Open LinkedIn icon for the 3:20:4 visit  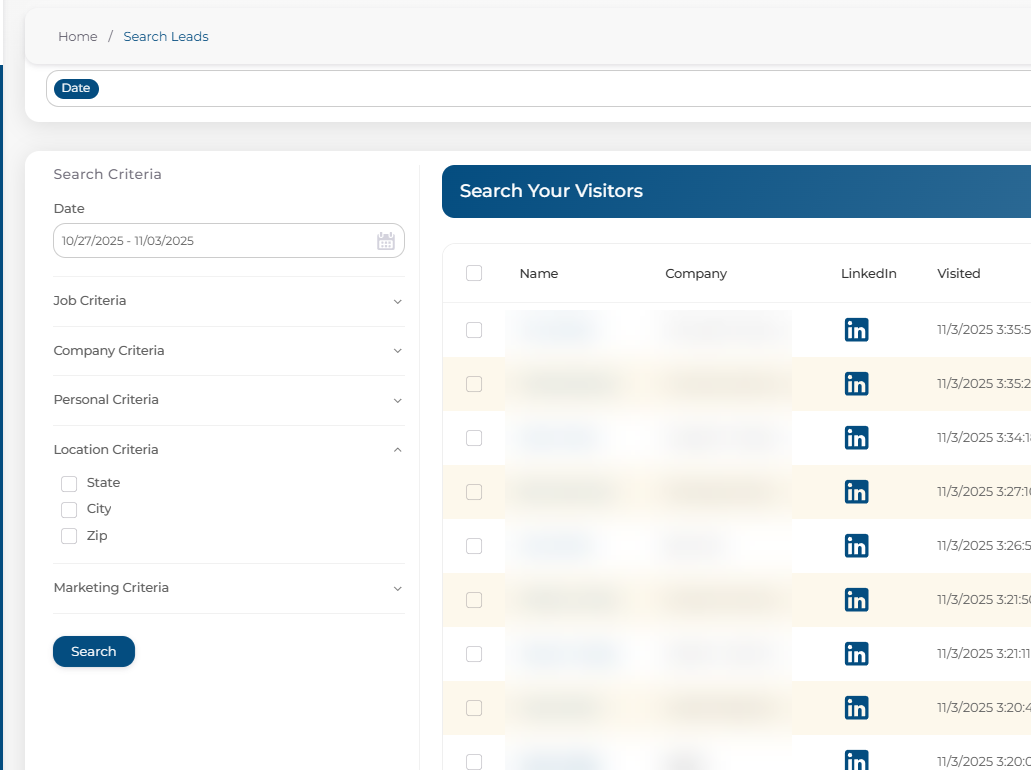click(x=856, y=708)
